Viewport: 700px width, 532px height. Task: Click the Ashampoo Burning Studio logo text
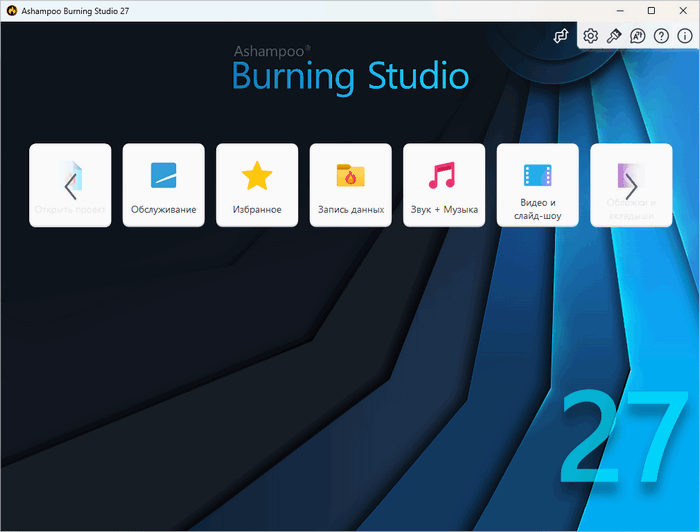click(x=349, y=68)
